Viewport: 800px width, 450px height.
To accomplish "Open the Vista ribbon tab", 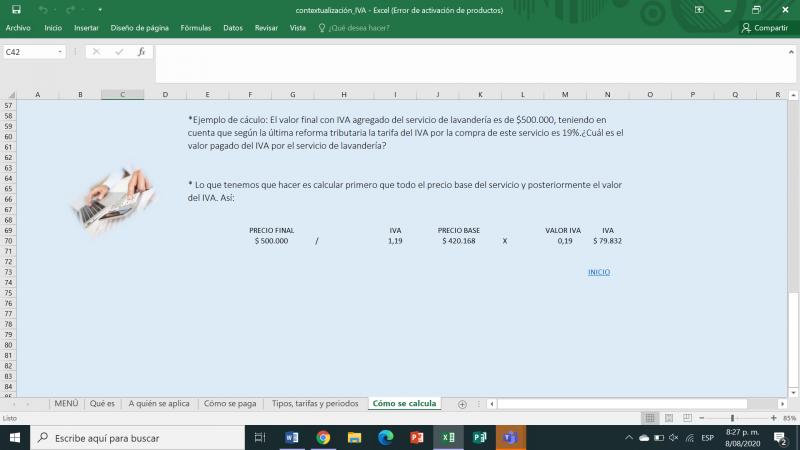I will 297,28.
